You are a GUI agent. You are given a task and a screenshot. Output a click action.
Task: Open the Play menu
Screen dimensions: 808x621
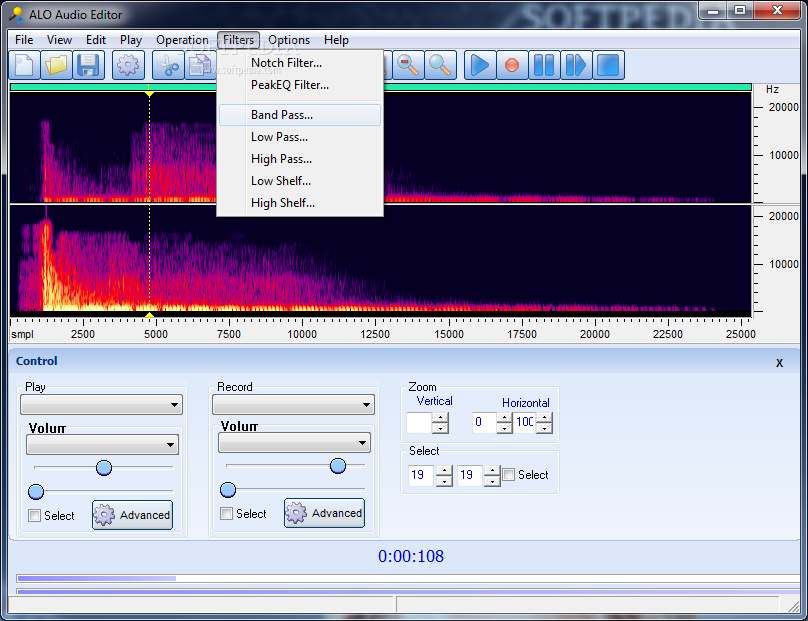pyautogui.click(x=131, y=40)
